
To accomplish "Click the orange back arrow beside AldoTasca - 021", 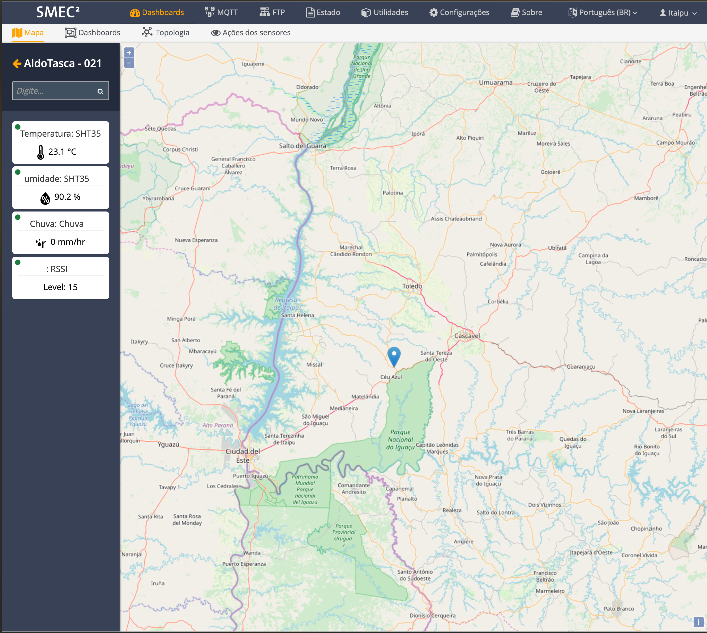I will (17, 64).
